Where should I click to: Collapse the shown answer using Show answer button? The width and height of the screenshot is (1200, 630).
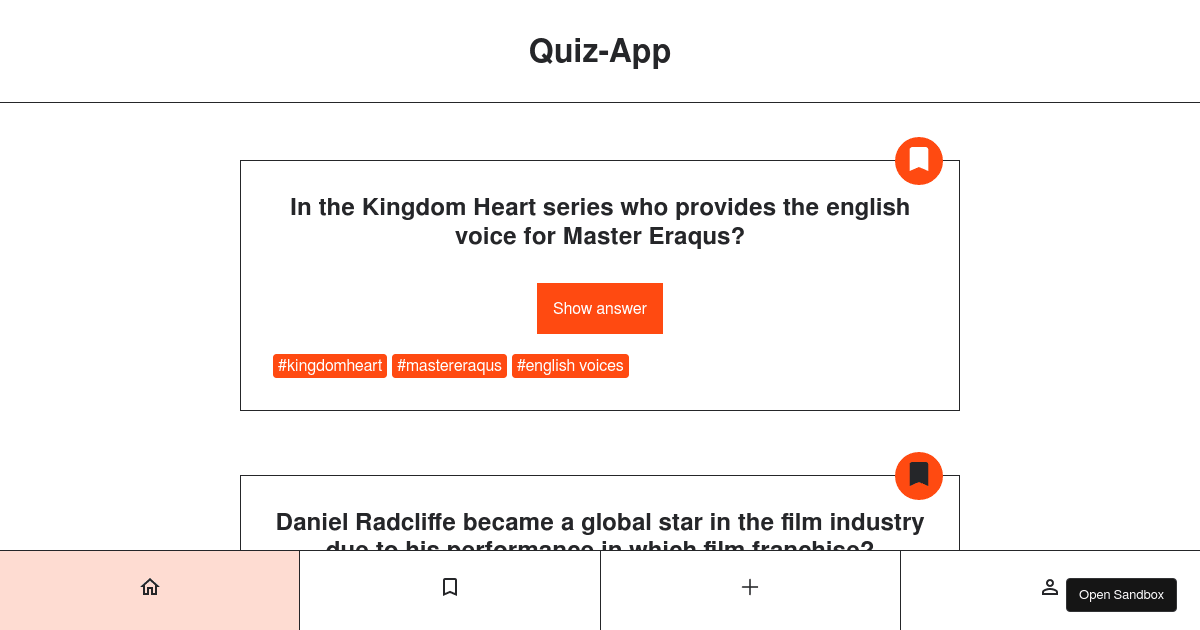pyautogui.click(x=599, y=308)
